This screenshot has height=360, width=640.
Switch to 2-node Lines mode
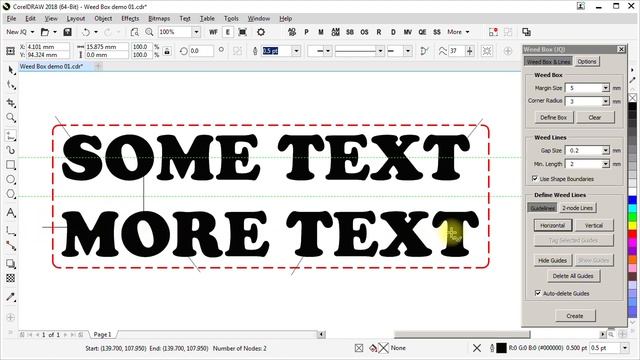coord(578,208)
